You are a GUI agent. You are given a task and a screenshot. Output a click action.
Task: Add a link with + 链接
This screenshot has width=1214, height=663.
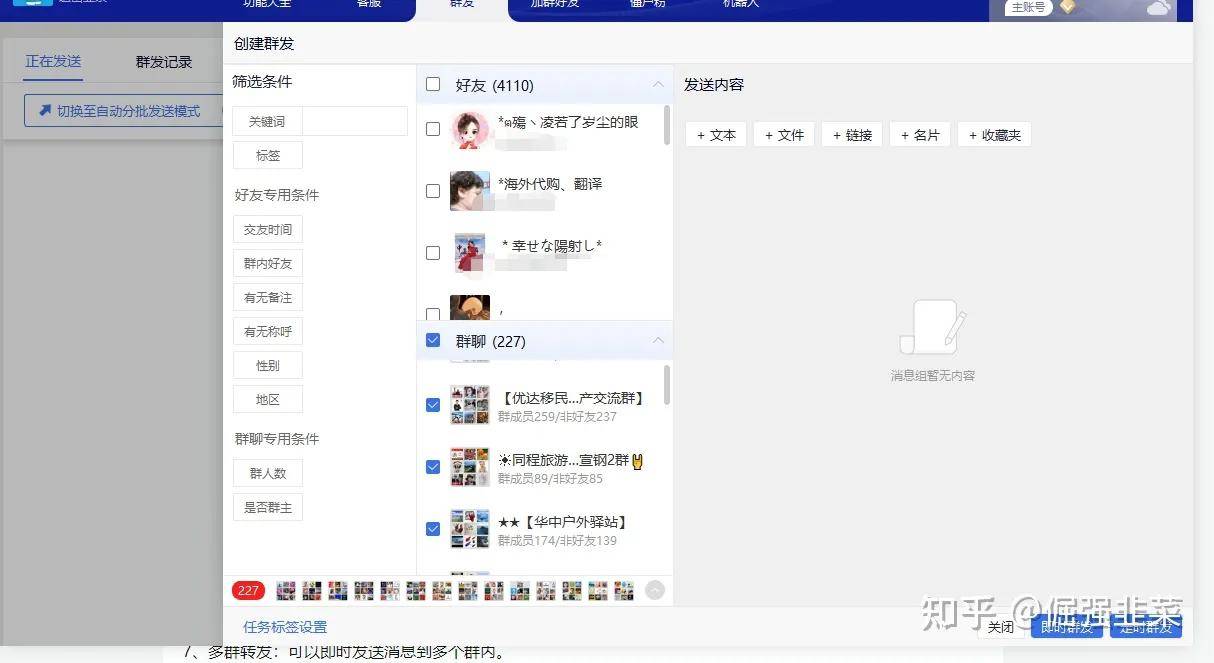(852, 135)
